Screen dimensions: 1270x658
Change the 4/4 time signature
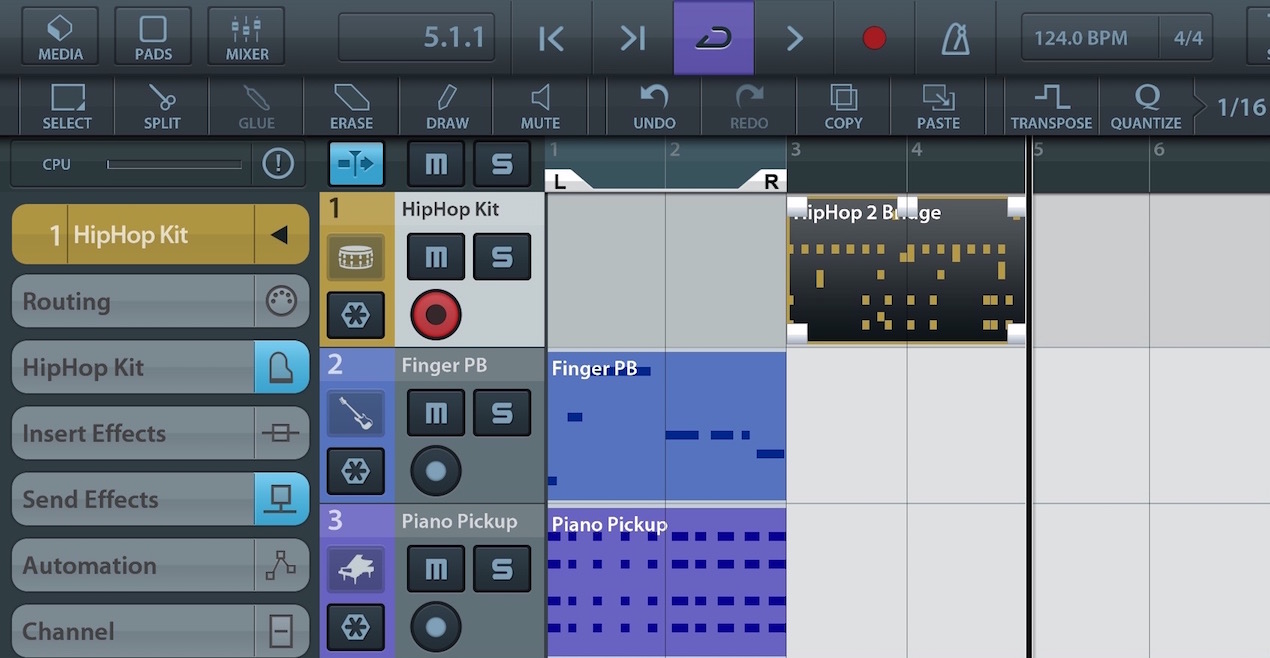coord(1188,38)
